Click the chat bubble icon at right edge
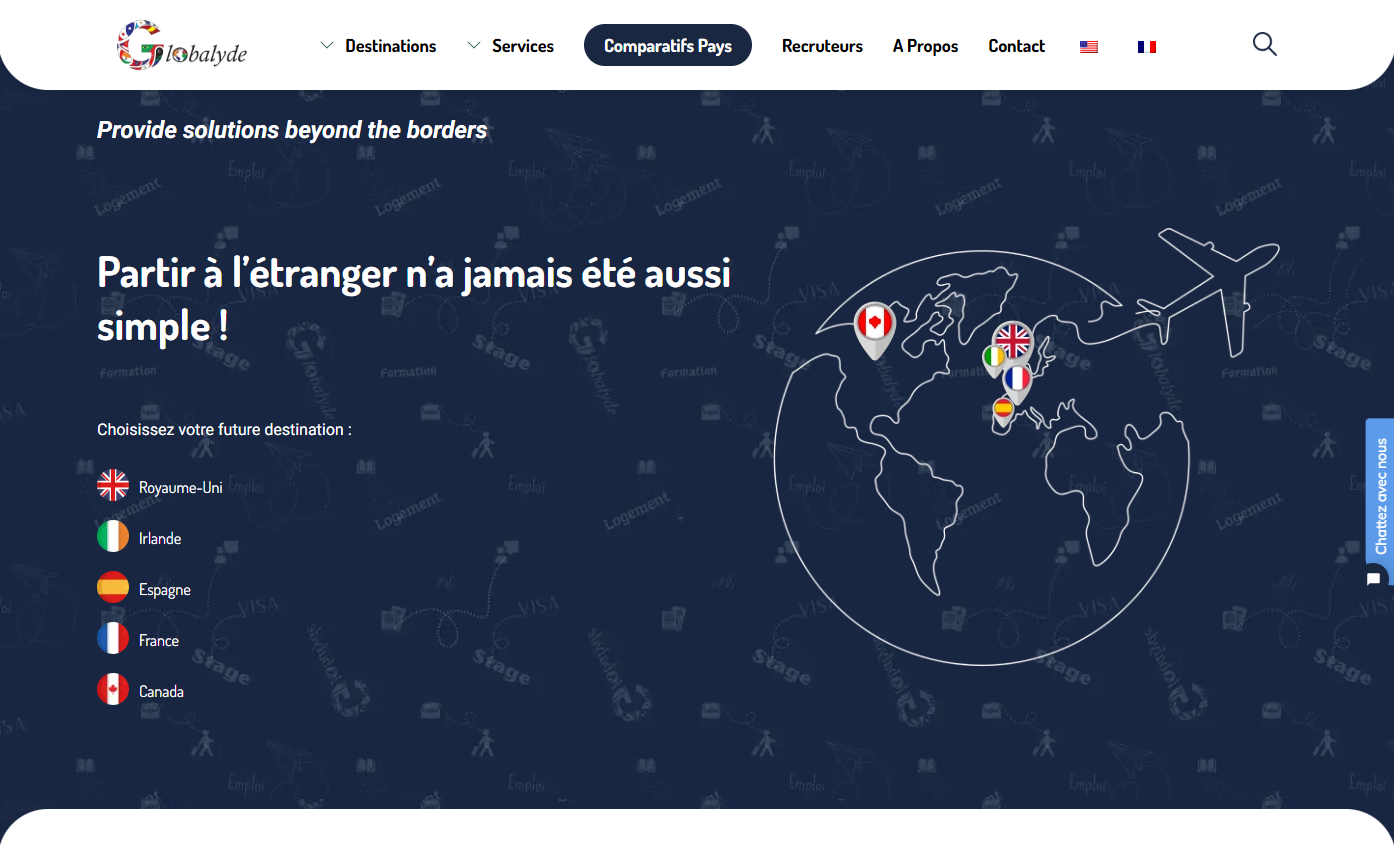1394x863 pixels. point(1374,579)
